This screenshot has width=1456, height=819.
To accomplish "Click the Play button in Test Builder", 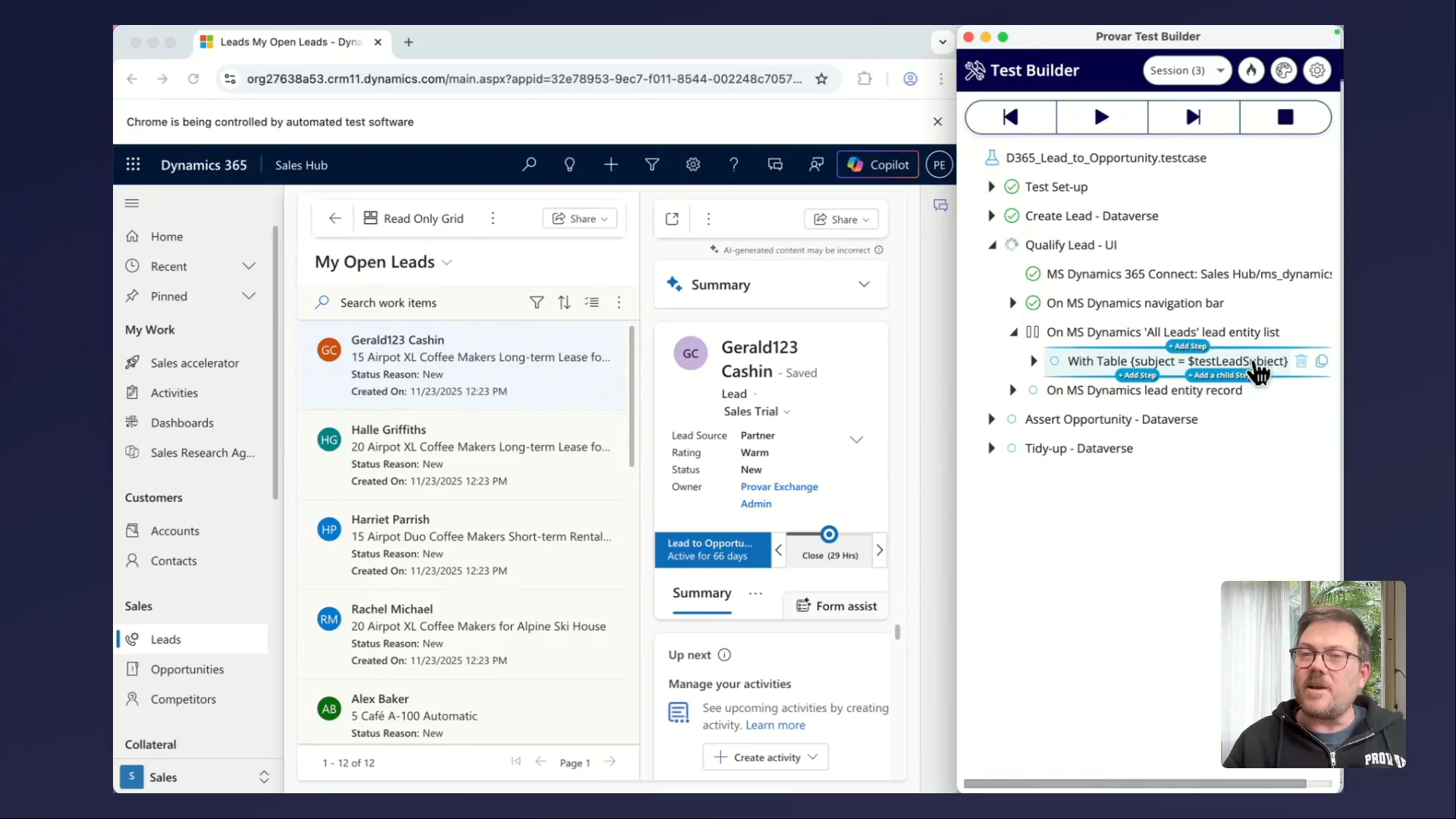I will [x=1101, y=117].
